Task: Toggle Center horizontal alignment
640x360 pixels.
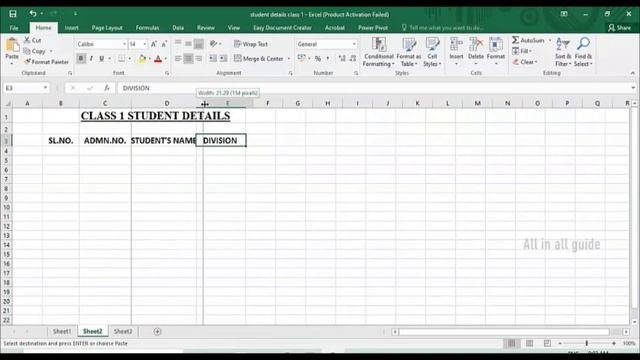Action: (188, 59)
